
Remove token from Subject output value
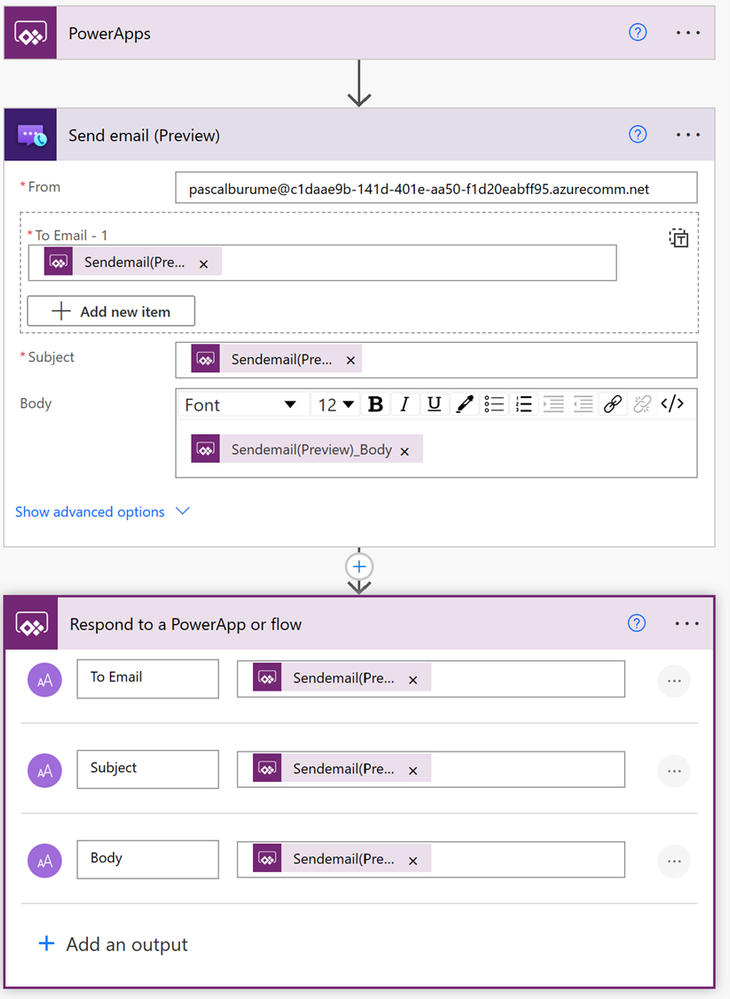tap(413, 771)
